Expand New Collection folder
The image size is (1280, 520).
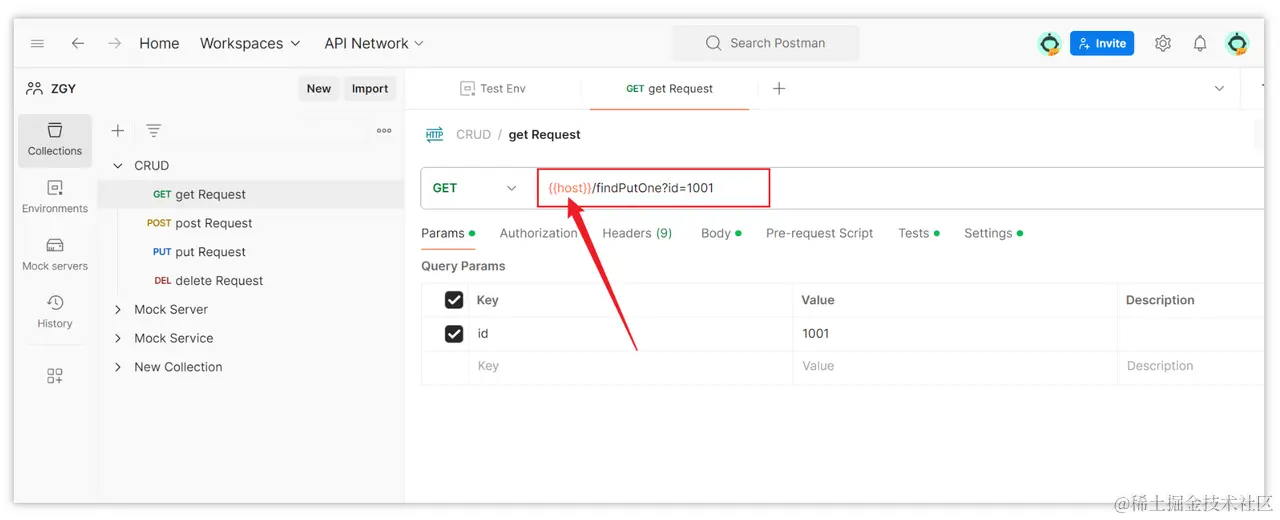[x=118, y=367]
